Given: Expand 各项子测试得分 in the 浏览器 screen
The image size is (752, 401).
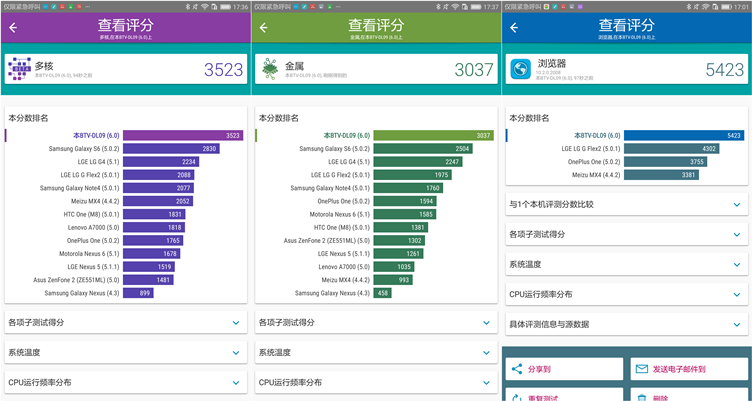Looking at the screenshot, I should (x=626, y=235).
